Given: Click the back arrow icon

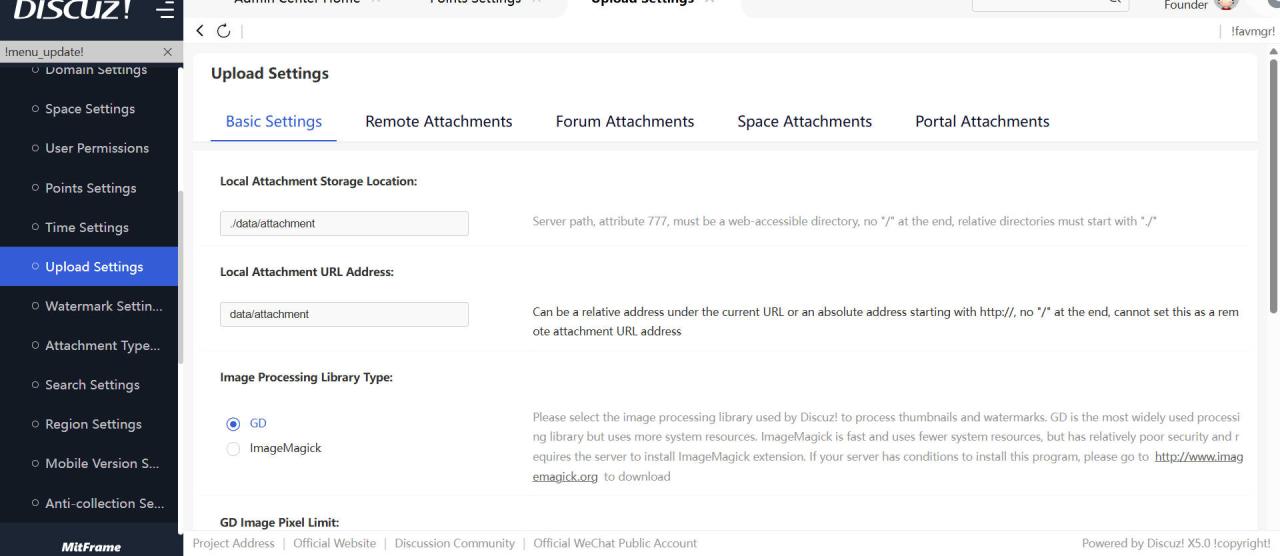Looking at the screenshot, I should [x=200, y=31].
